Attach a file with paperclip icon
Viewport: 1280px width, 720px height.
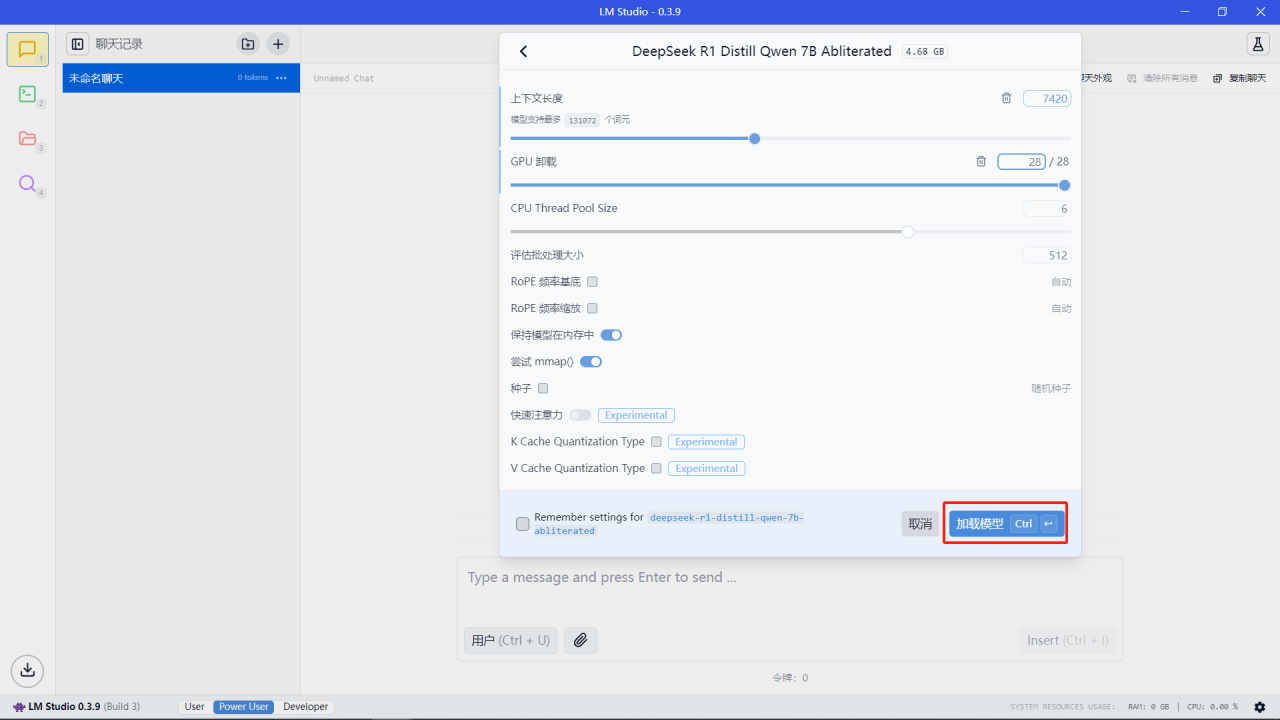580,640
